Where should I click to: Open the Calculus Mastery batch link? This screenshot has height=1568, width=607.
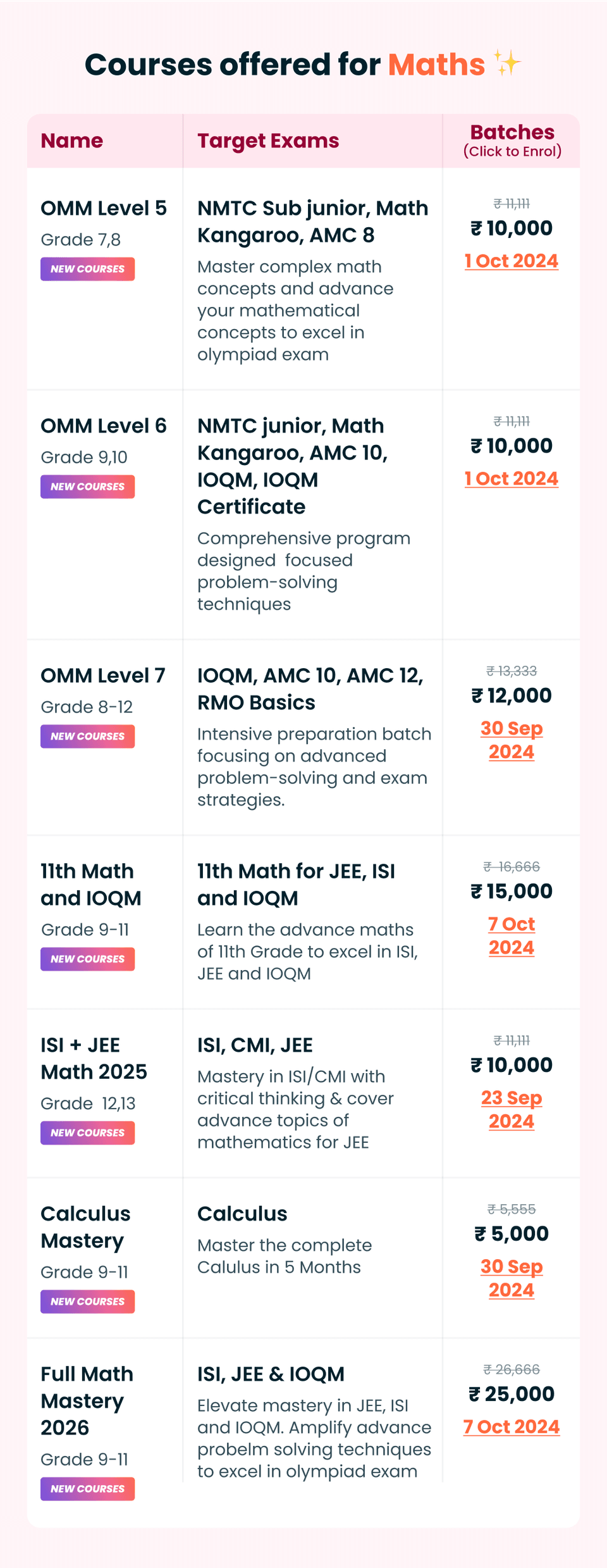point(512,1278)
